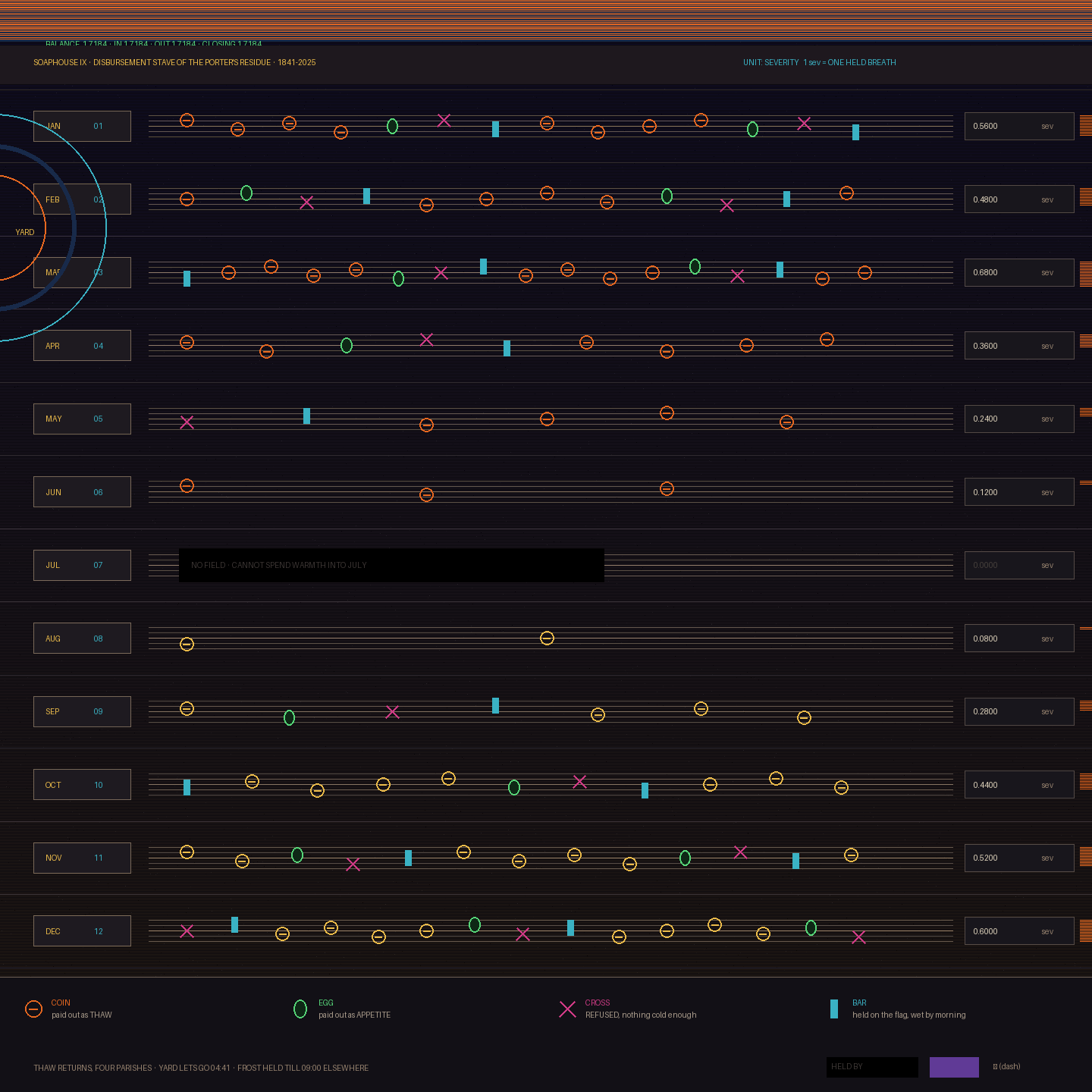The width and height of the screenshot is (1092, 1092).
Task: Open the DEC 12 month row label
Action: pos(82,931)
